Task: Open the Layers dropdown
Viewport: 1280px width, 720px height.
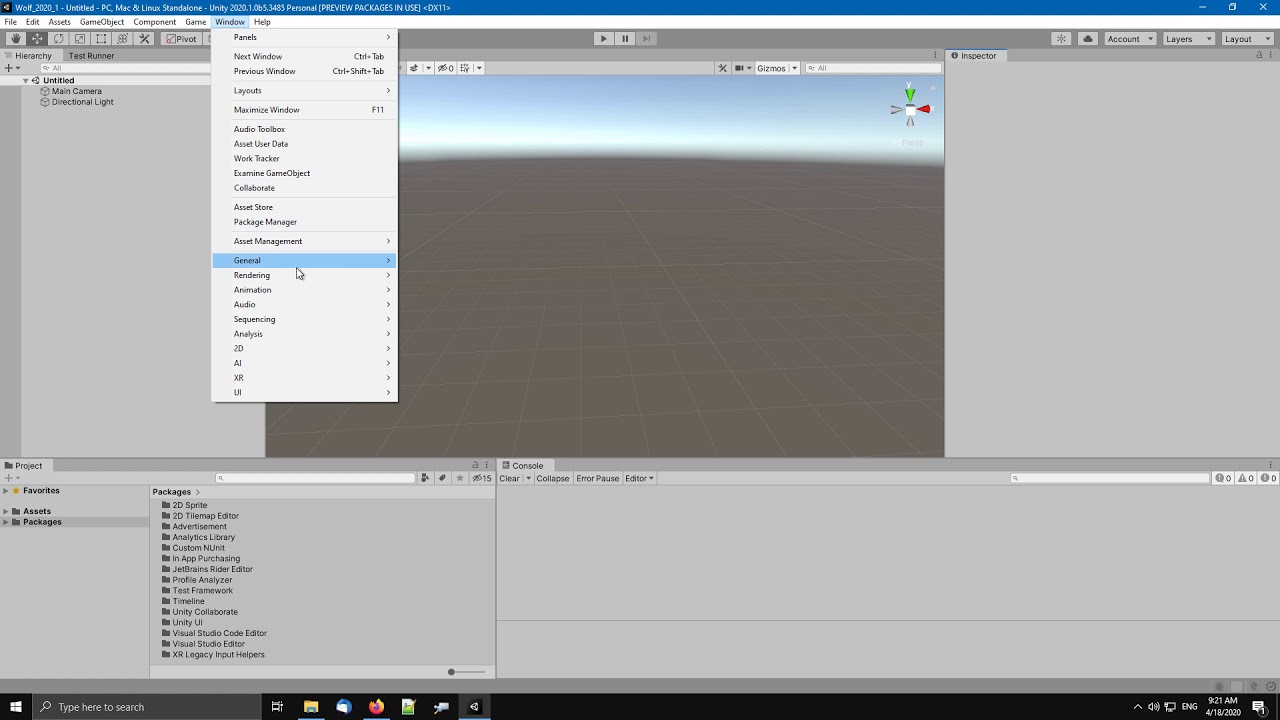Action: (x=1188, y=38)
